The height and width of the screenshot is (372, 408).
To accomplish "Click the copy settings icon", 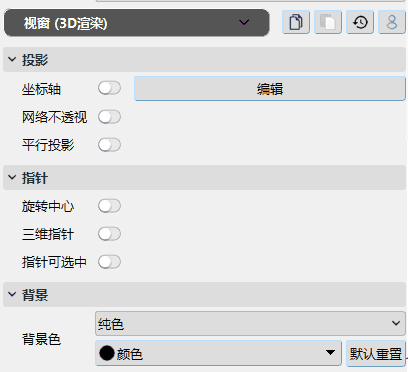I will coord(296,22).
